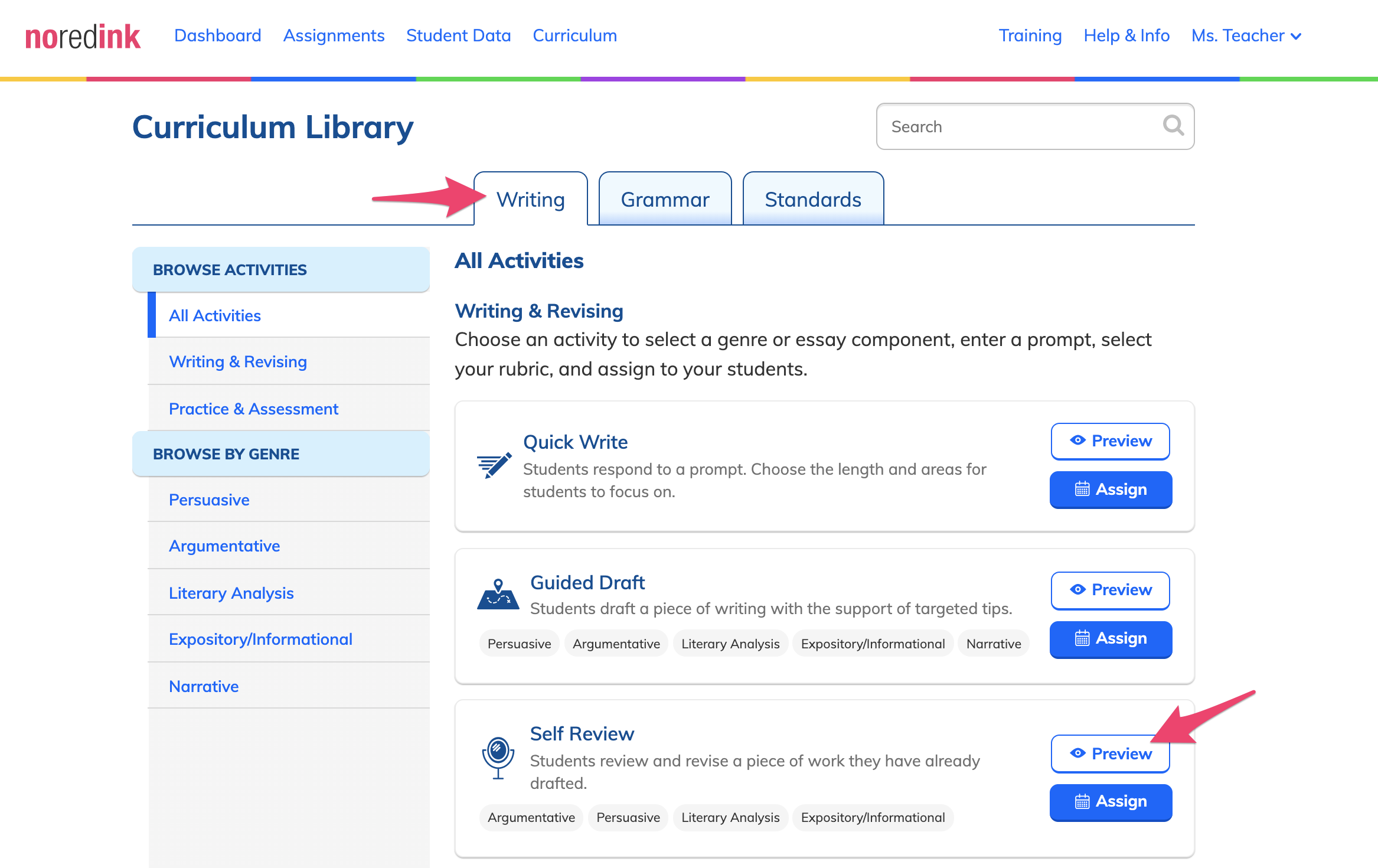Focus the Search input field
This screenshot has width=1378, height=868.
[x=1035, y=126]
